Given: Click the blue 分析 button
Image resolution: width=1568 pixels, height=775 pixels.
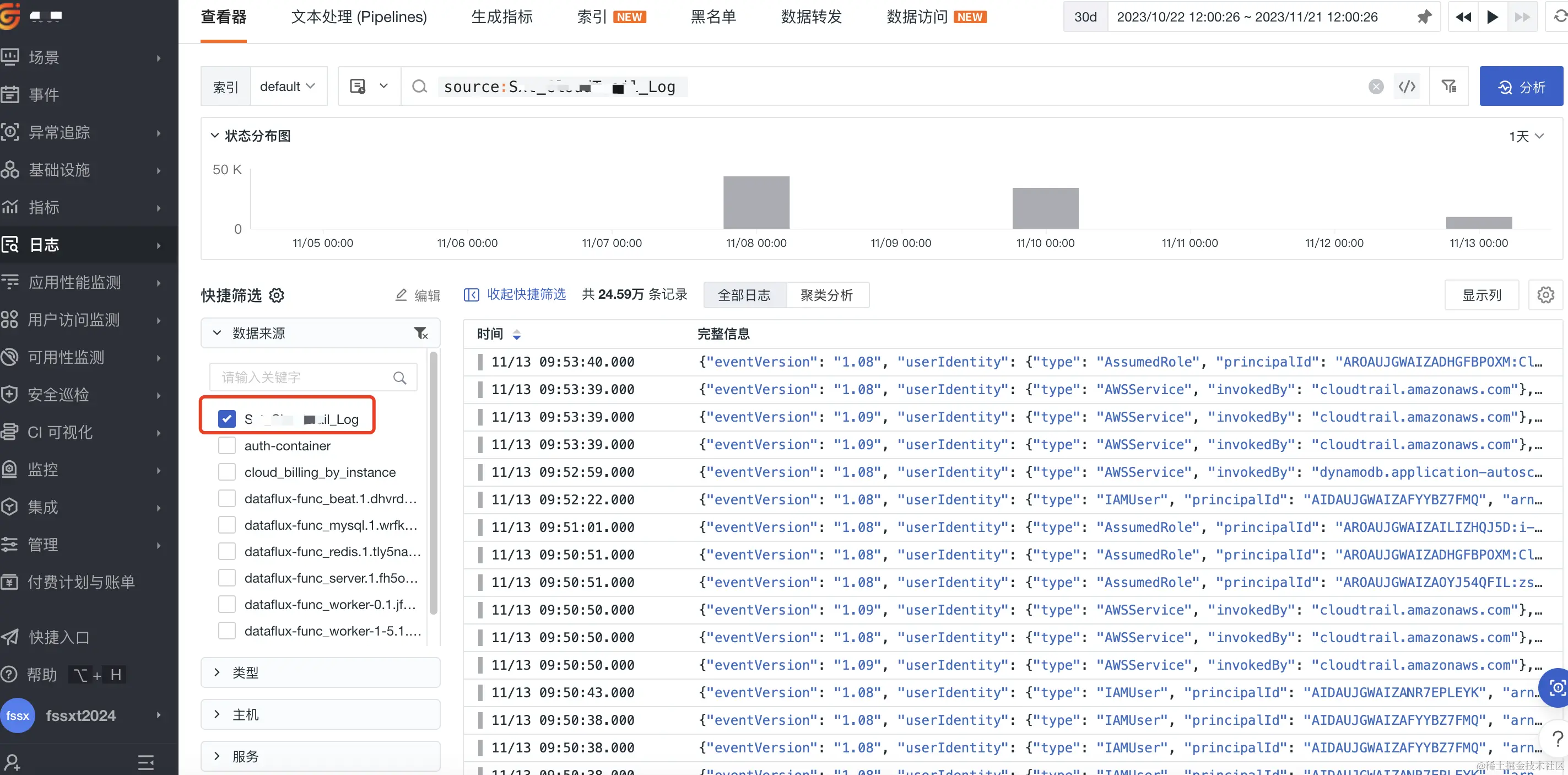Looking at the screenshot, I should coord(1521,87).
